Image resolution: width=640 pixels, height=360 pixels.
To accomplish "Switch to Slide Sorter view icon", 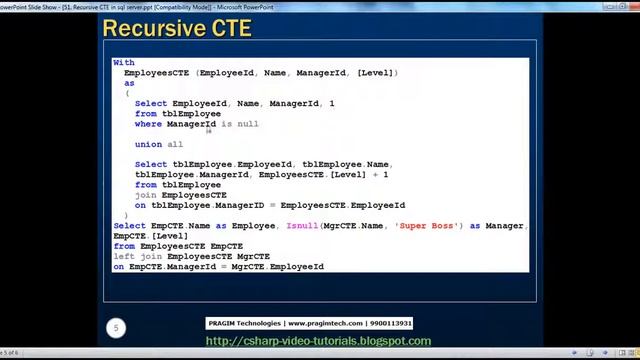I will coord(631,353).
